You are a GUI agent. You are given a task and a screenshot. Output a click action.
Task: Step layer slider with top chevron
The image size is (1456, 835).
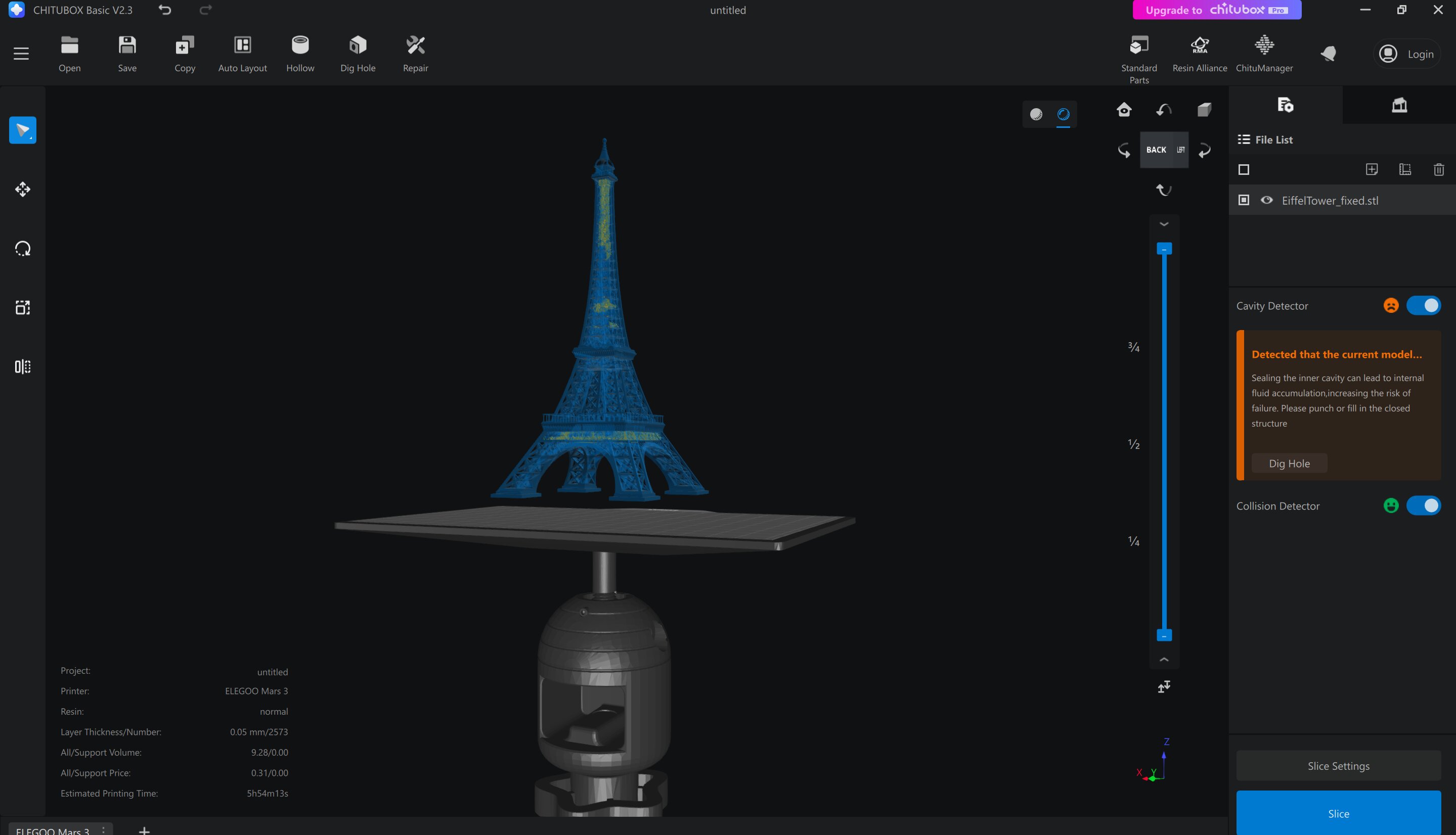point(1163,224)
